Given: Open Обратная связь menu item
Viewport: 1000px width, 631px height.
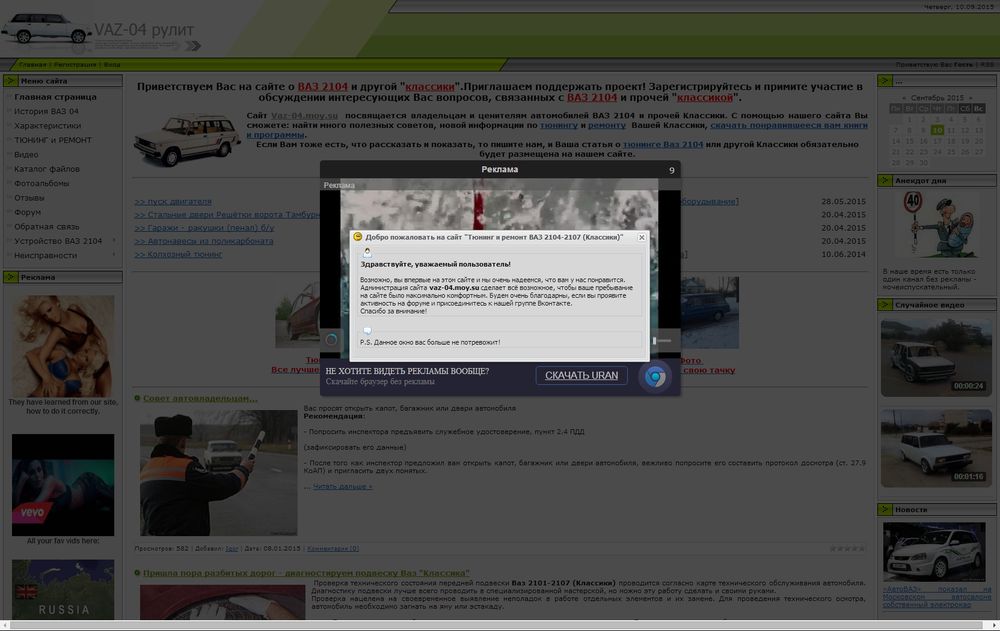Looking at the screenshot, I should pyautogui.click(x=47, y=226).
